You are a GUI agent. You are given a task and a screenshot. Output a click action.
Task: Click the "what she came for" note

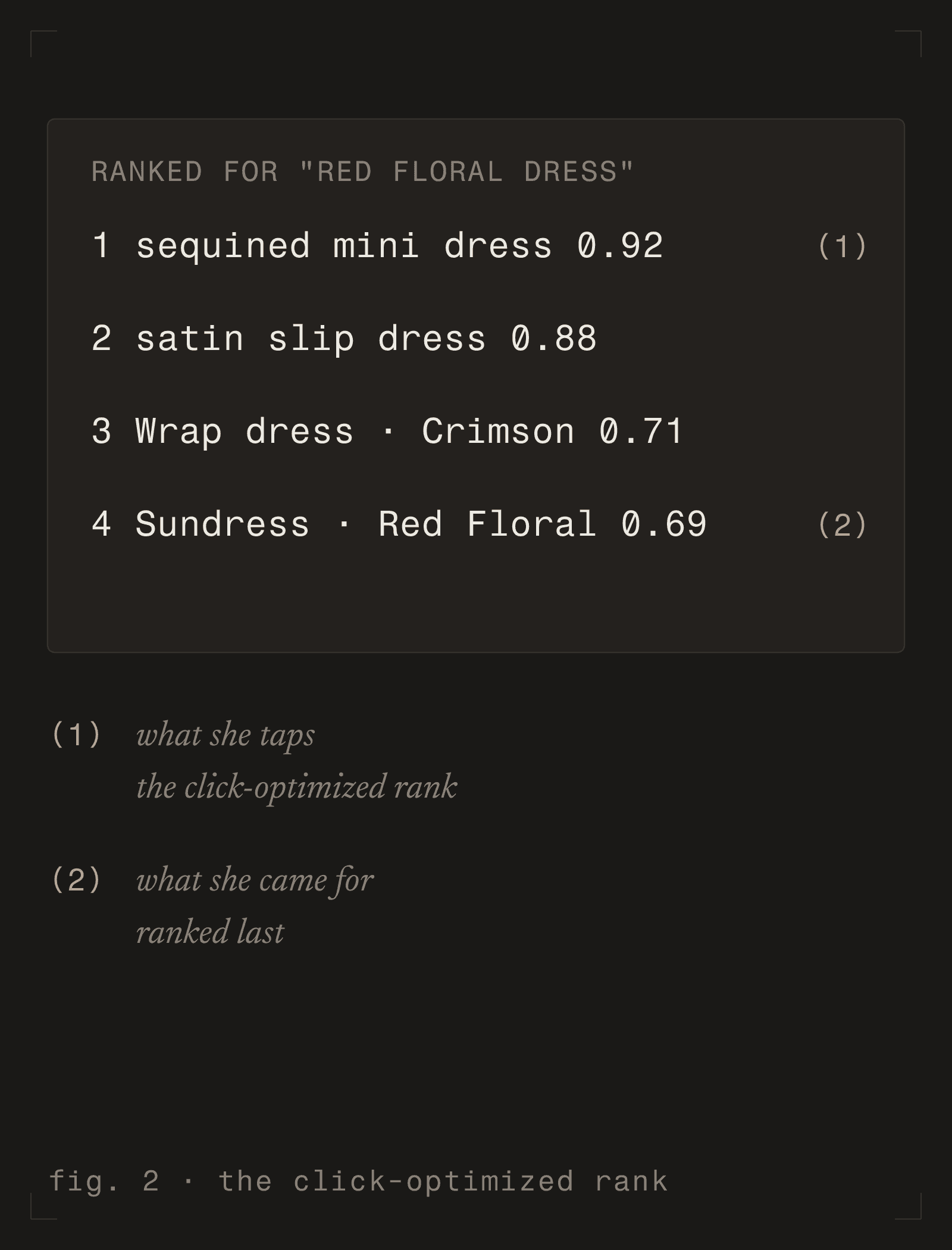[x=255, y=880]
